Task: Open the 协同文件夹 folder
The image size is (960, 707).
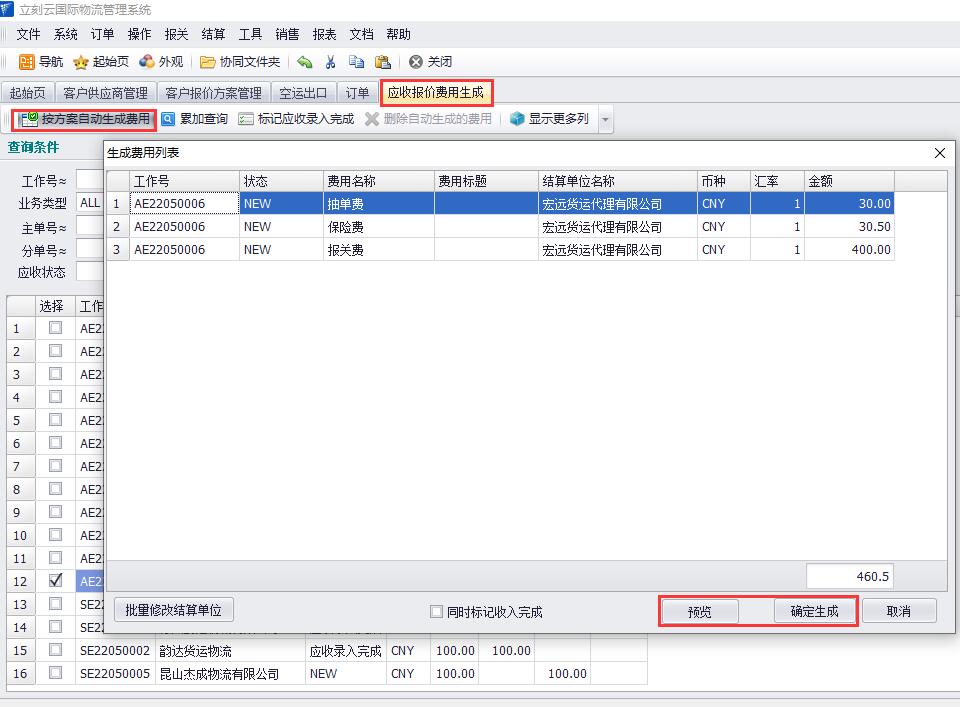Action: [208, 62]
